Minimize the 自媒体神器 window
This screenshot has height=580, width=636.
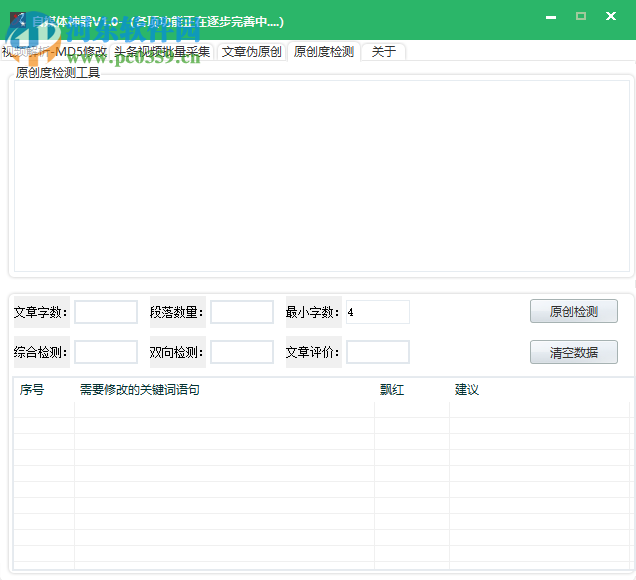tap(551, 17)
